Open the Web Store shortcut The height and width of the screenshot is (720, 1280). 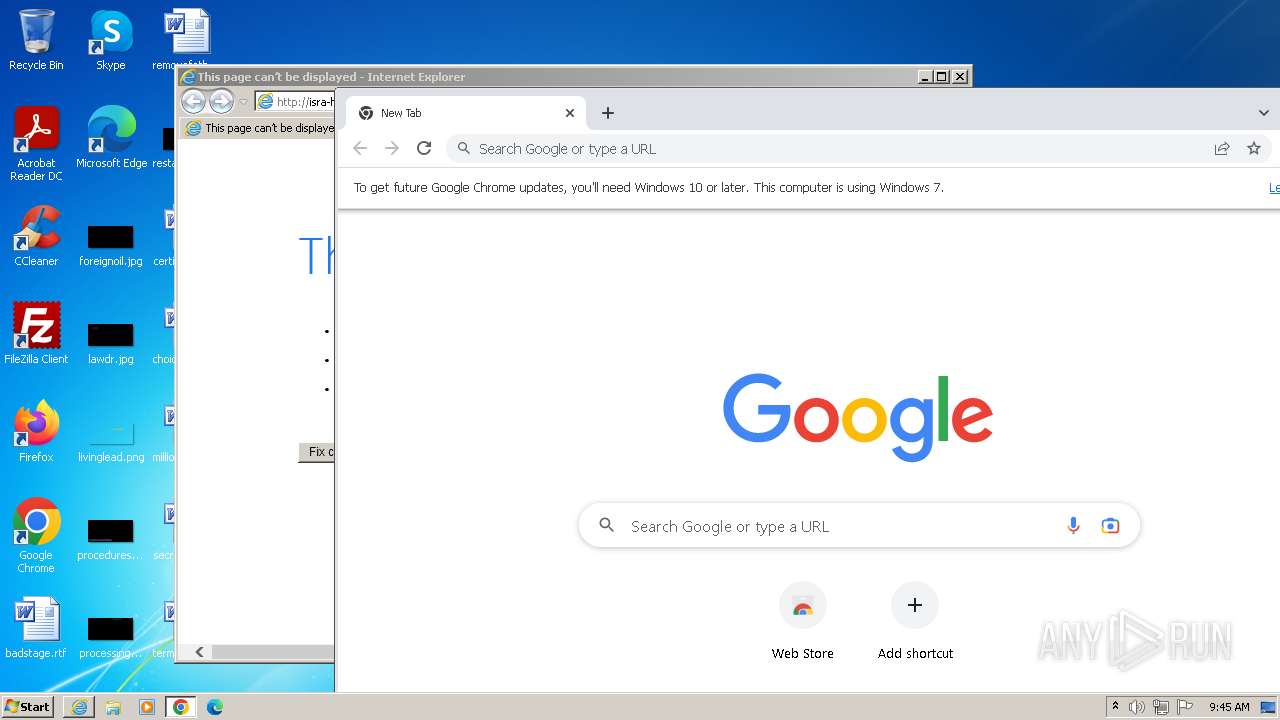point(803,621)
